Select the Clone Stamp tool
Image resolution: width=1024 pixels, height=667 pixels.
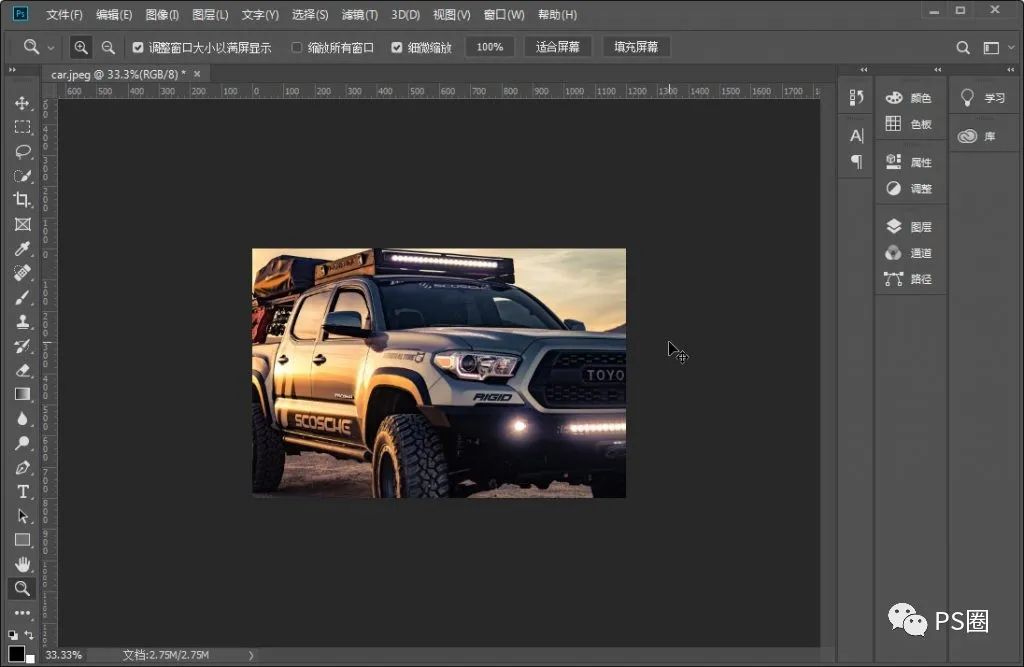tap(22, 321)
